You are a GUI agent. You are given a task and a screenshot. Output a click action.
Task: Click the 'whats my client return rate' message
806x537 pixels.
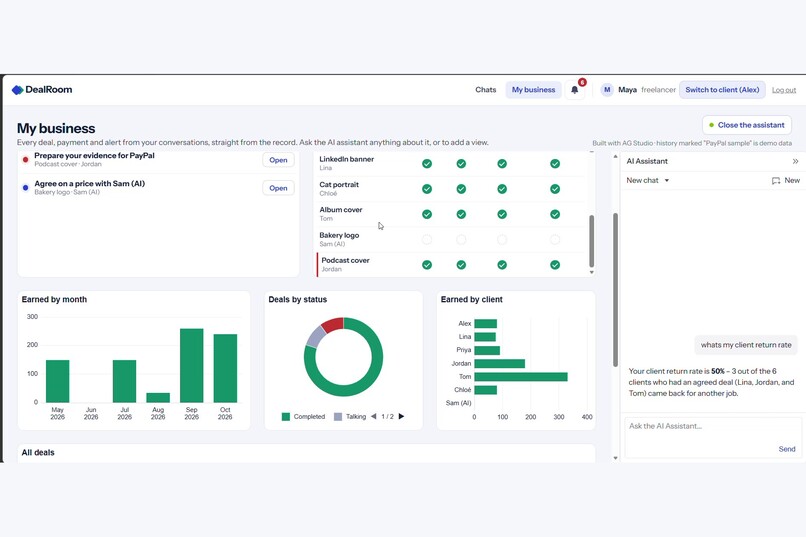click(x=746, y=345)
